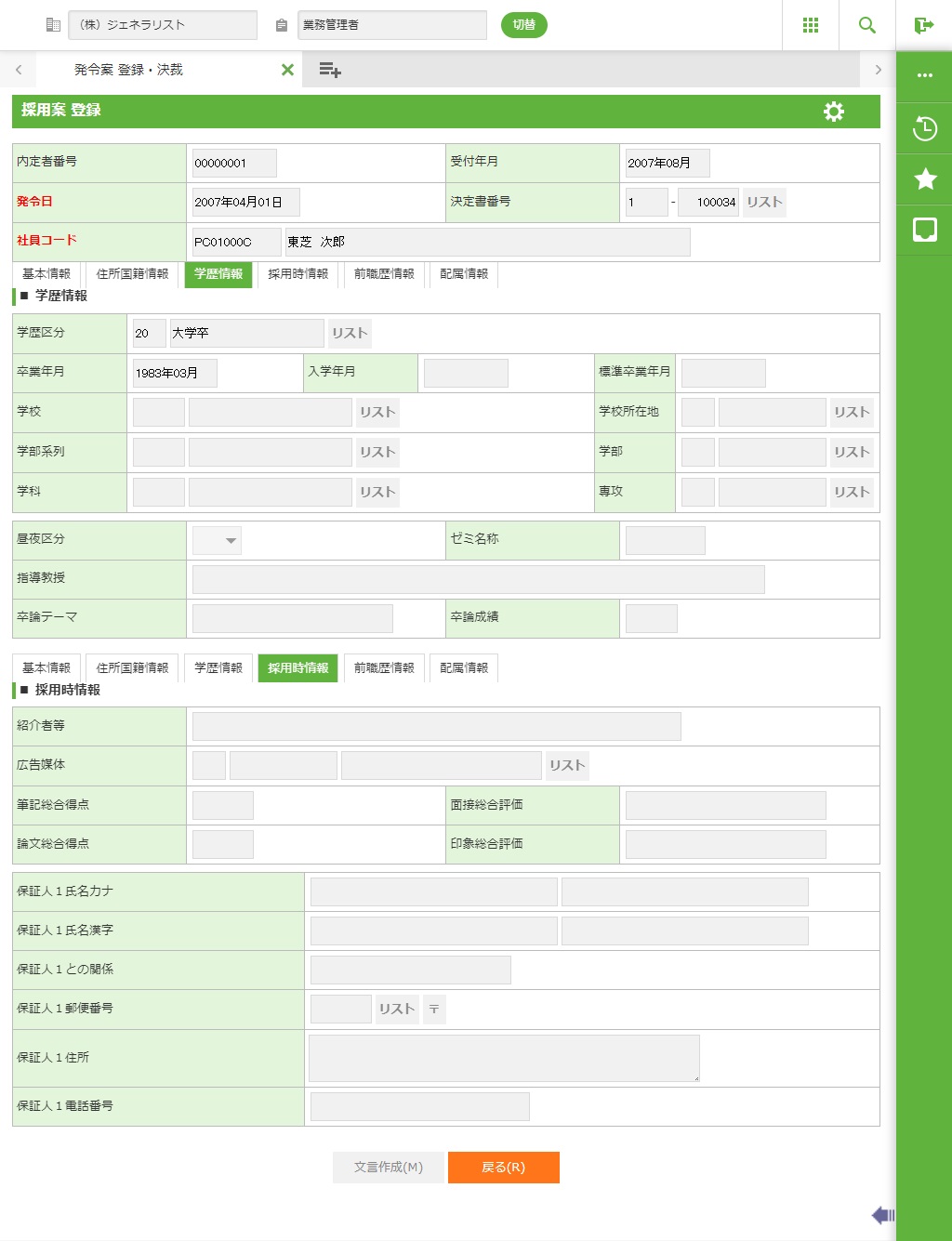
Task: Click the search magnifier icon
Action: (x=866, y=25)
